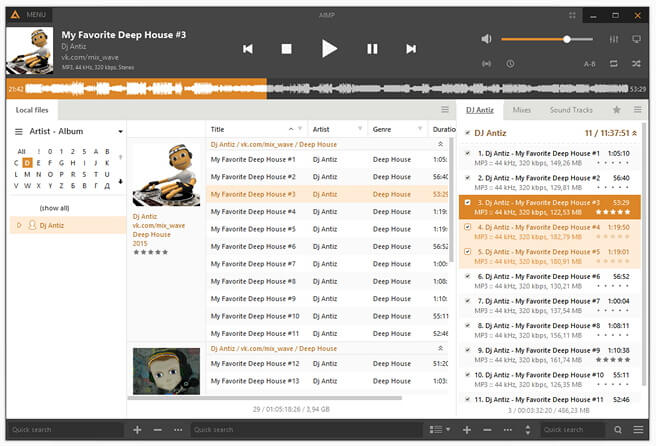Open the equalizer settings icon
The width and height of the screenshot is (656, 446).
point(614,39)
